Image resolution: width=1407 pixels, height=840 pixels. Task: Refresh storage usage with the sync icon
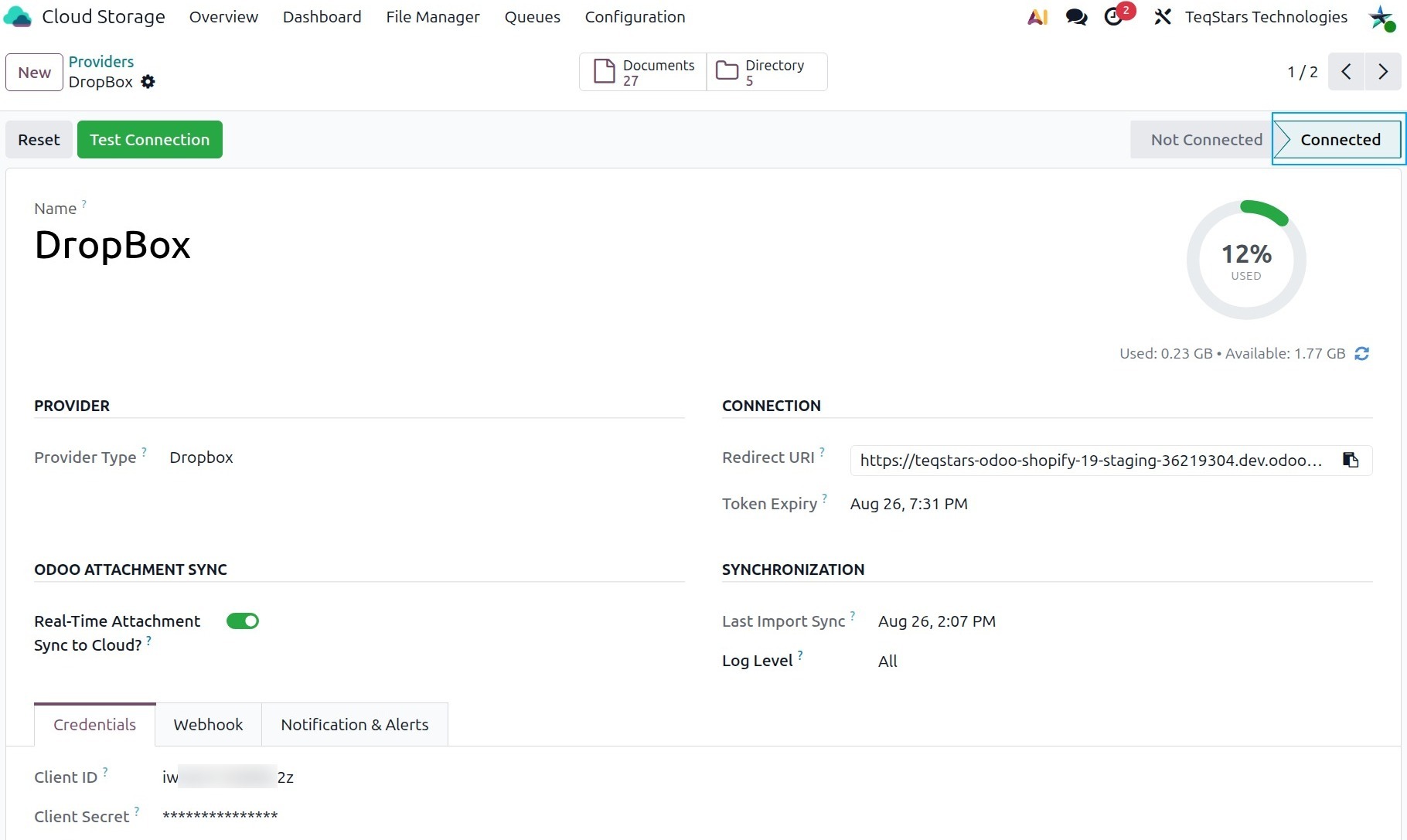(1362, 353)
